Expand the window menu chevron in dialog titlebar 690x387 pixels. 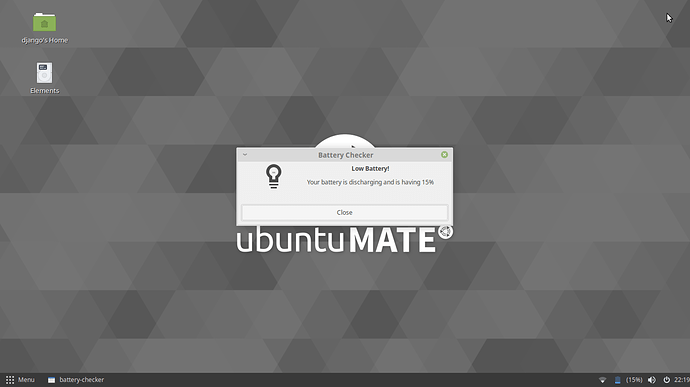[x=245, y=155]
